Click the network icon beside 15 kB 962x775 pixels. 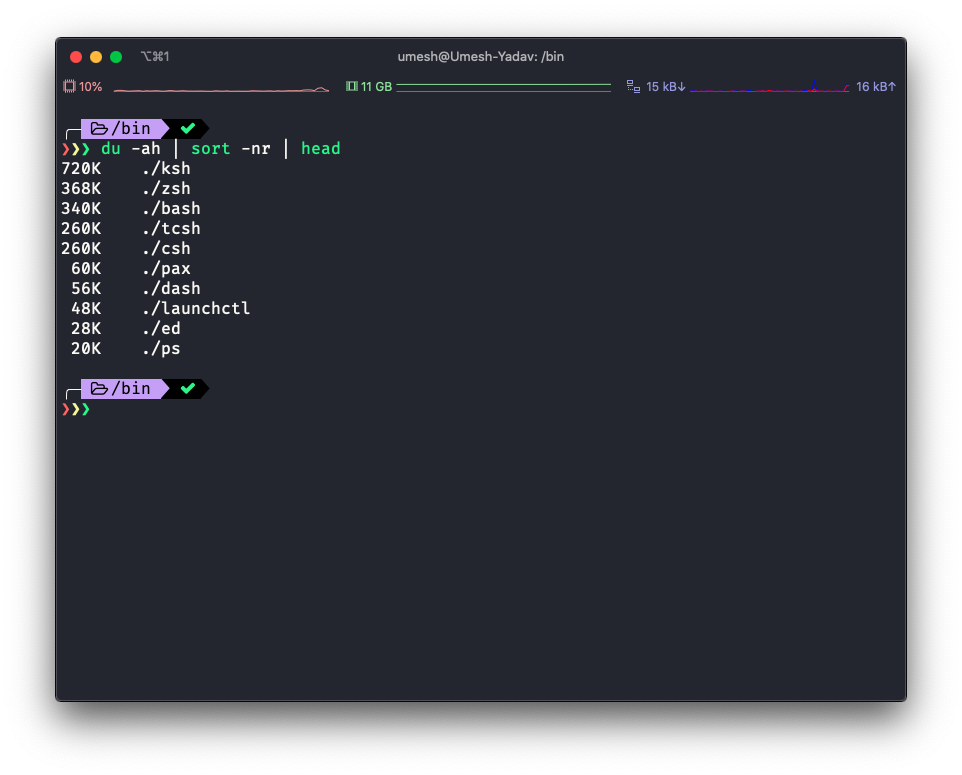633,87
